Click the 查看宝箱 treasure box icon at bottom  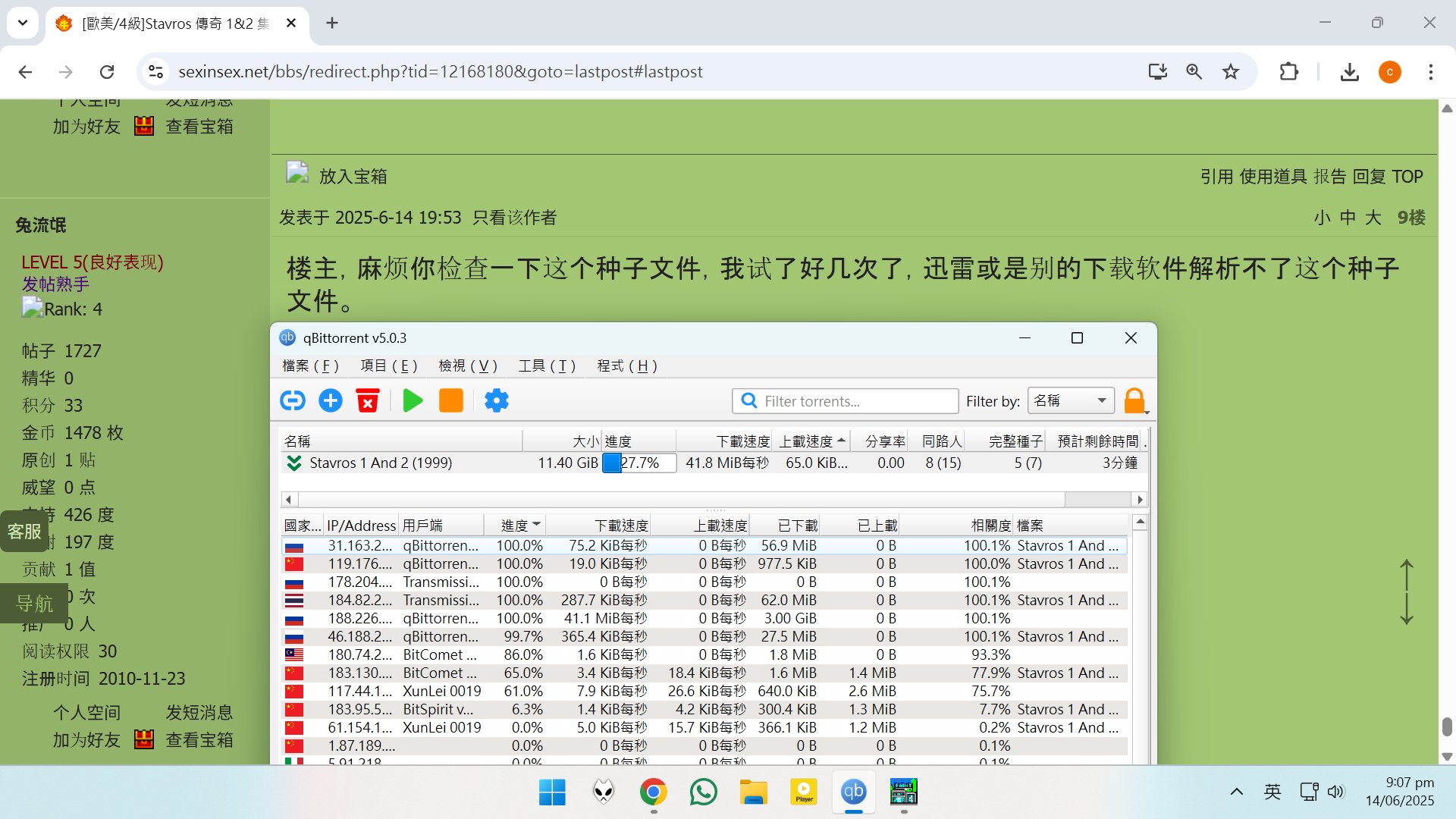pos(144,739)
